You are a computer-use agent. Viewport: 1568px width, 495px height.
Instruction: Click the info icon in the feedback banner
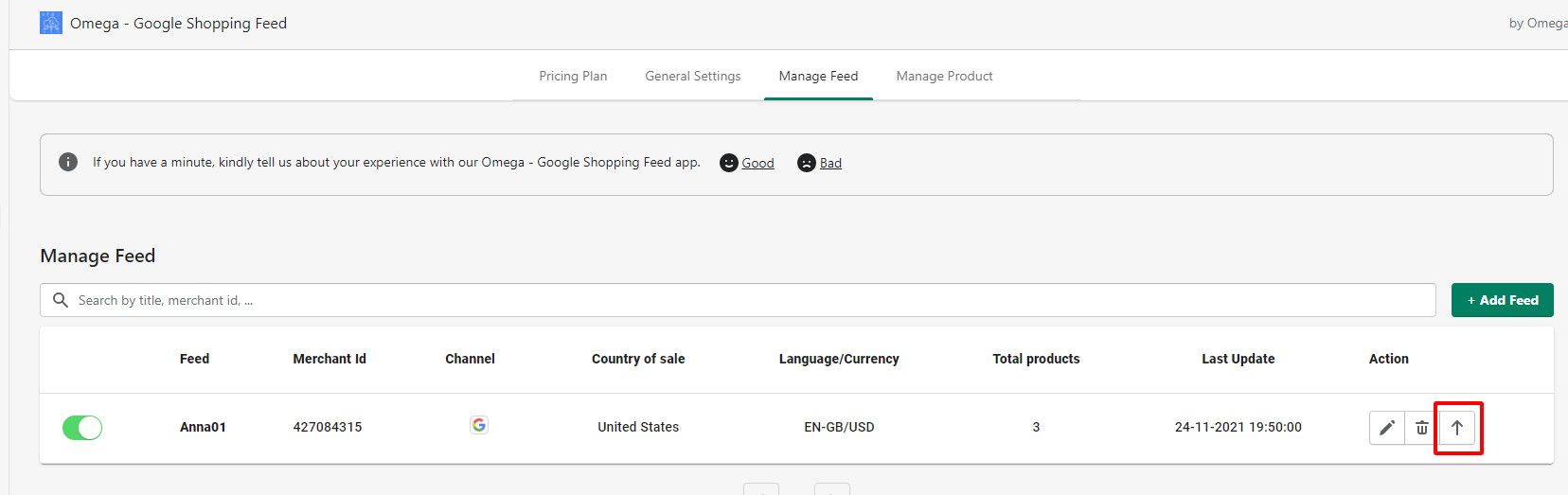68,162
